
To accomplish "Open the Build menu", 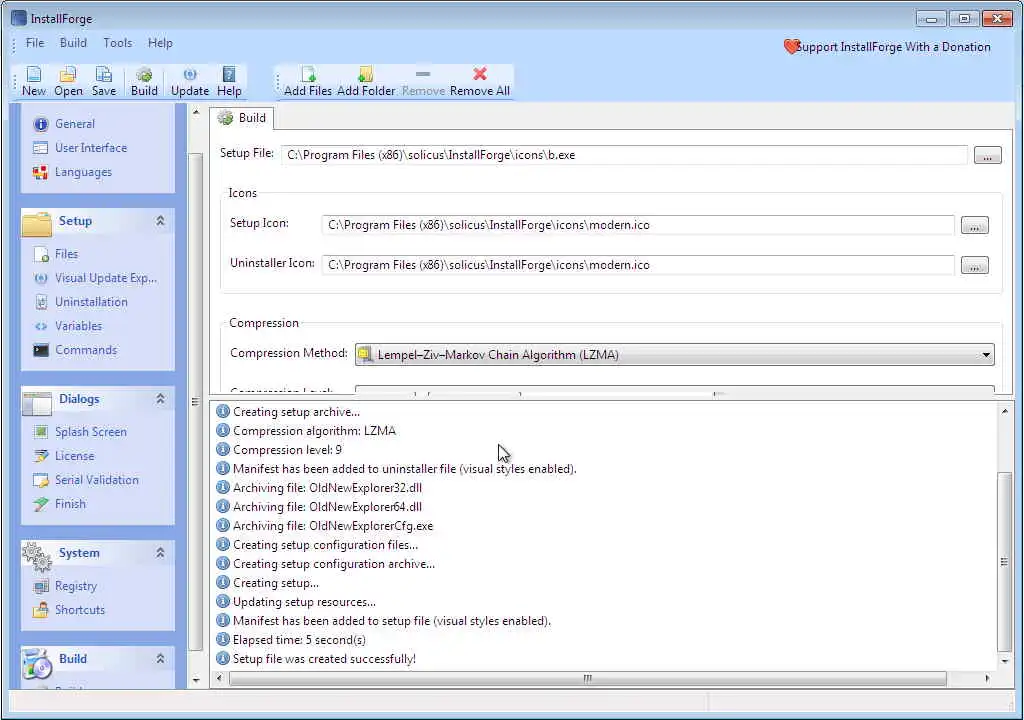I will pos(73,43).
